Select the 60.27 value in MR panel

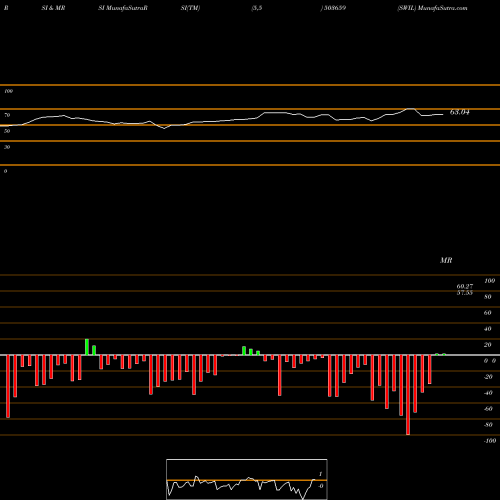click(x=465, y=286)
